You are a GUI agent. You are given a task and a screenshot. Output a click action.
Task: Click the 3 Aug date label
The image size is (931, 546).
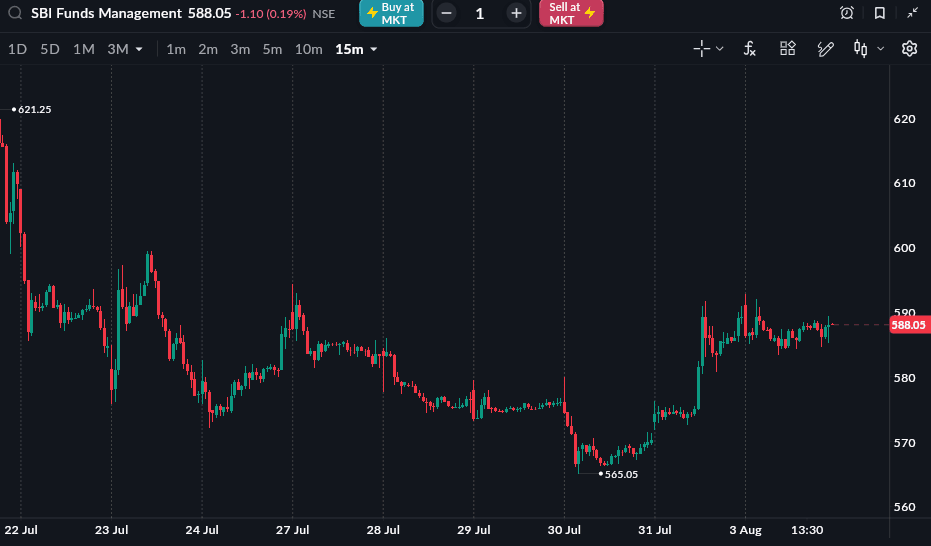point(746,530)
